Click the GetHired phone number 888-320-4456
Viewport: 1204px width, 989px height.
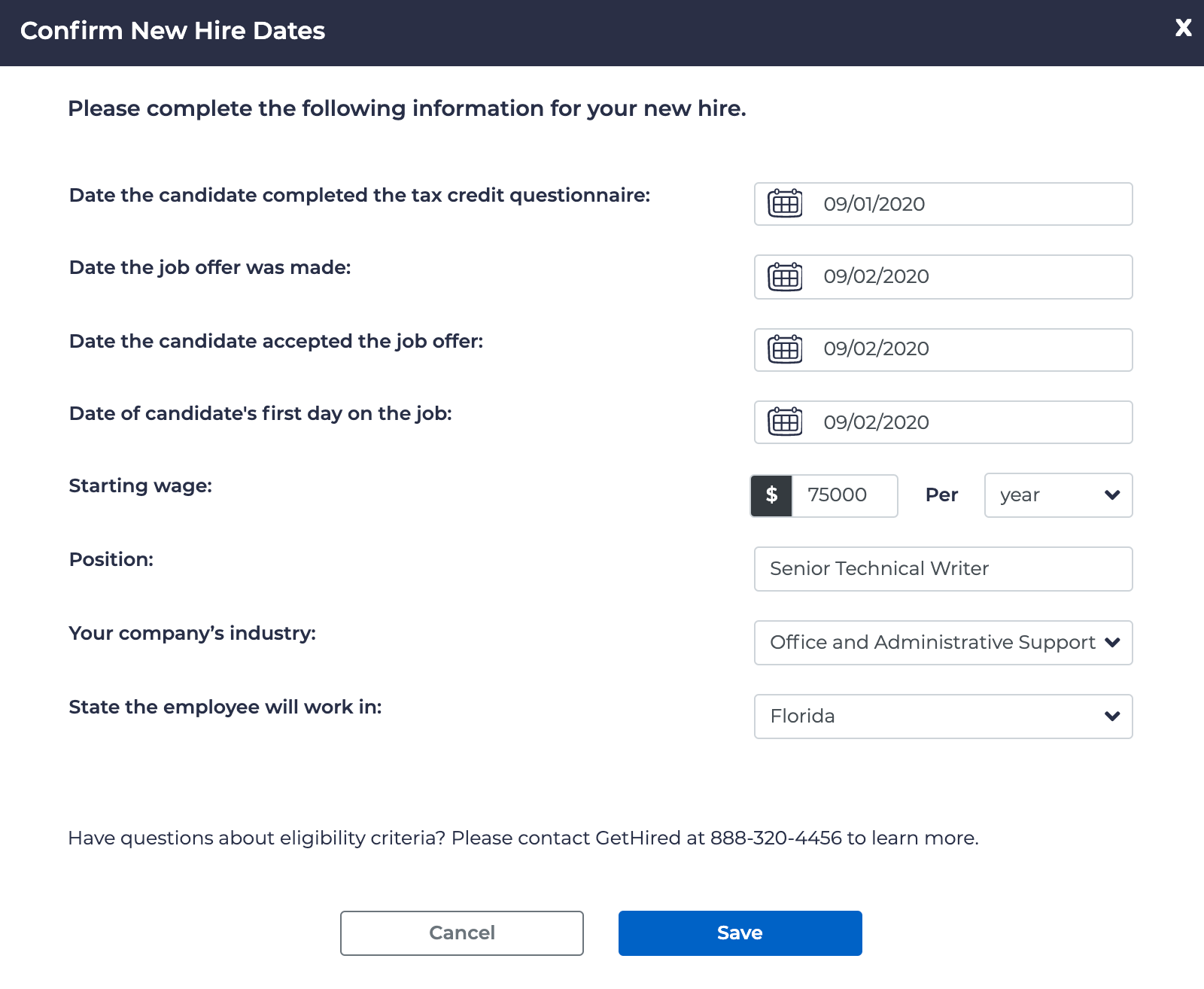click(776, 838)
